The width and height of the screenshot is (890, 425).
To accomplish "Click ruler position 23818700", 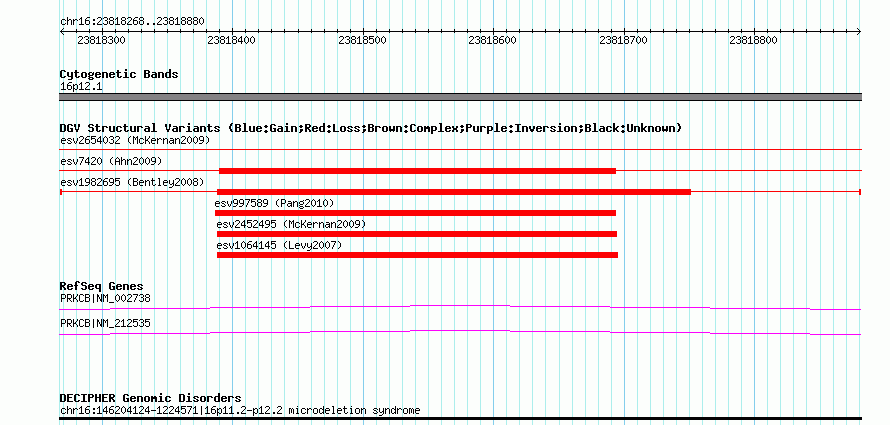I will 623,40.
